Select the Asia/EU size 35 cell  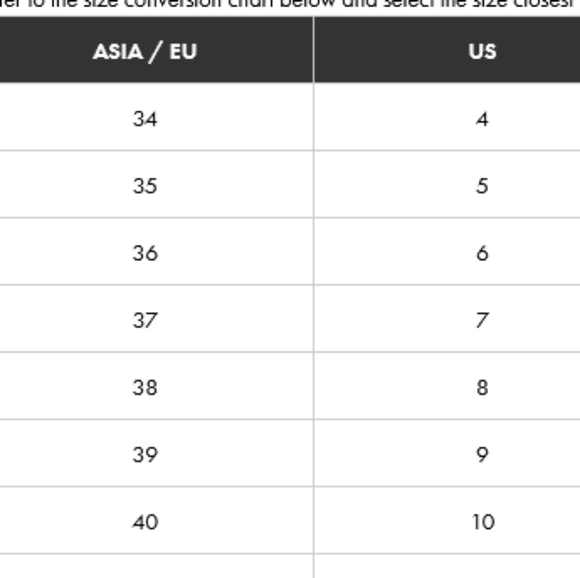pyautogui.click(x=156, y=184)
